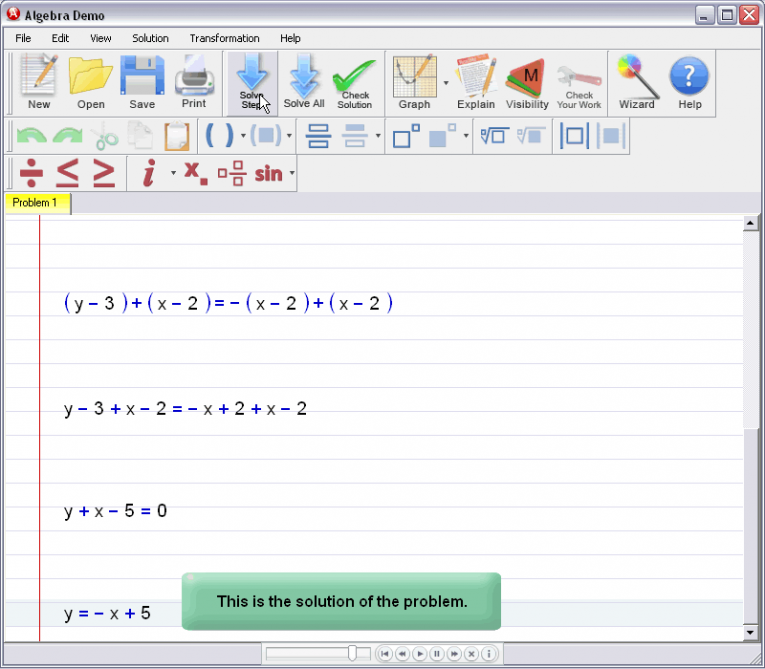Click the faded exponent-on-selection icon

pos(443,136)
